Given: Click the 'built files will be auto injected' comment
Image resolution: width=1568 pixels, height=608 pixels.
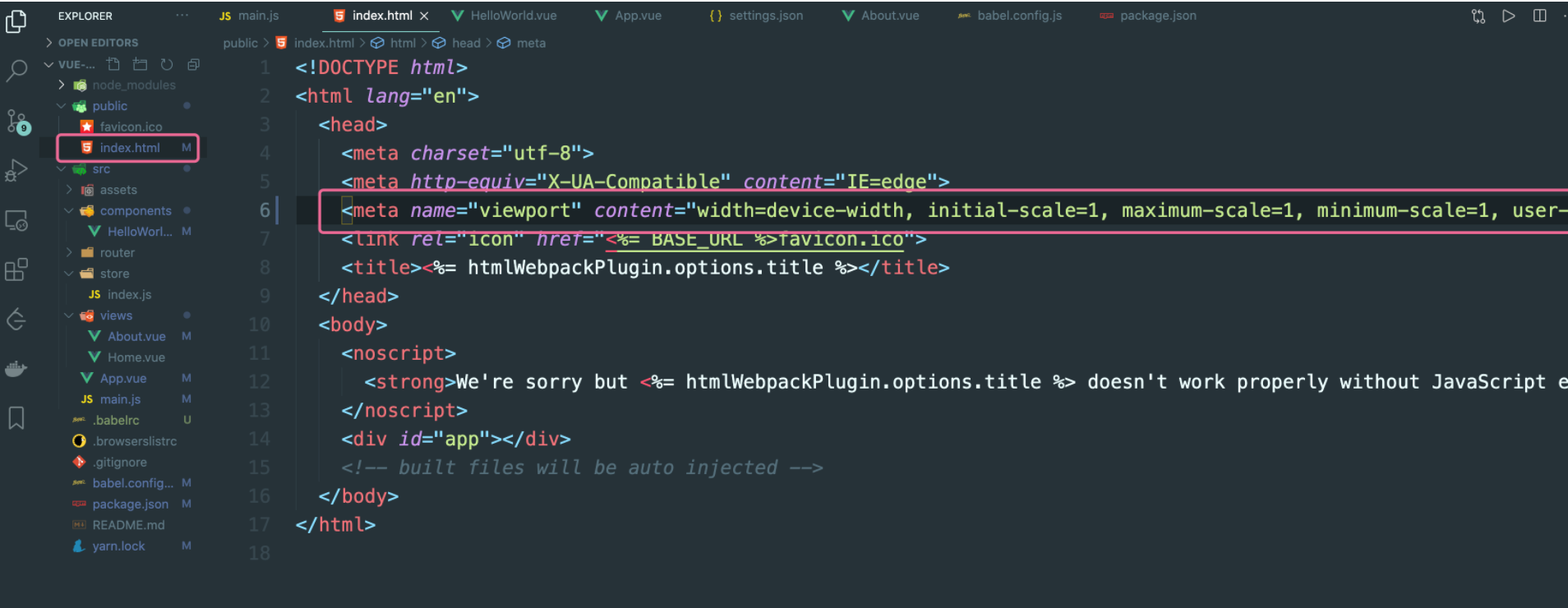Looking at the screenshot, I should click(x=583, y=468).
